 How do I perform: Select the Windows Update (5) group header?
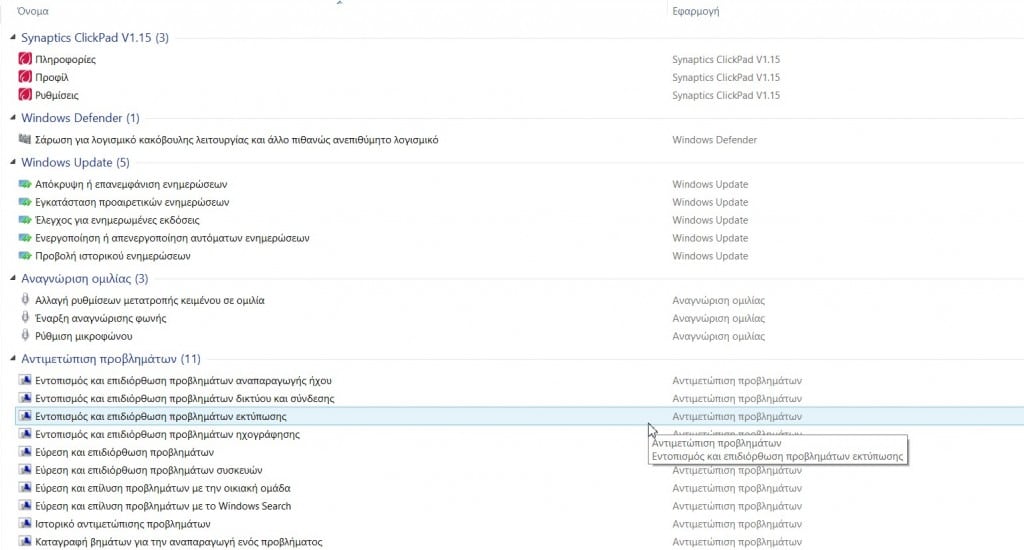(x=75, y=163)
